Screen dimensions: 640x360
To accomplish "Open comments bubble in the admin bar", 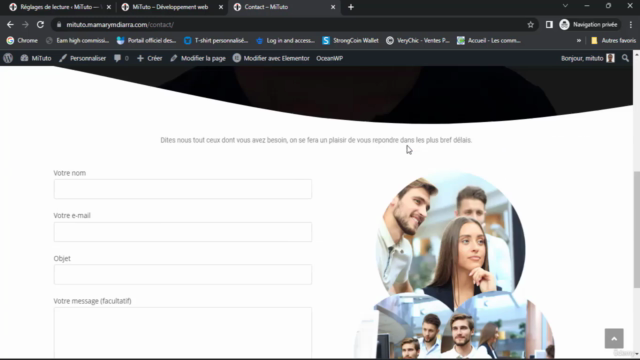I will 121,58.
